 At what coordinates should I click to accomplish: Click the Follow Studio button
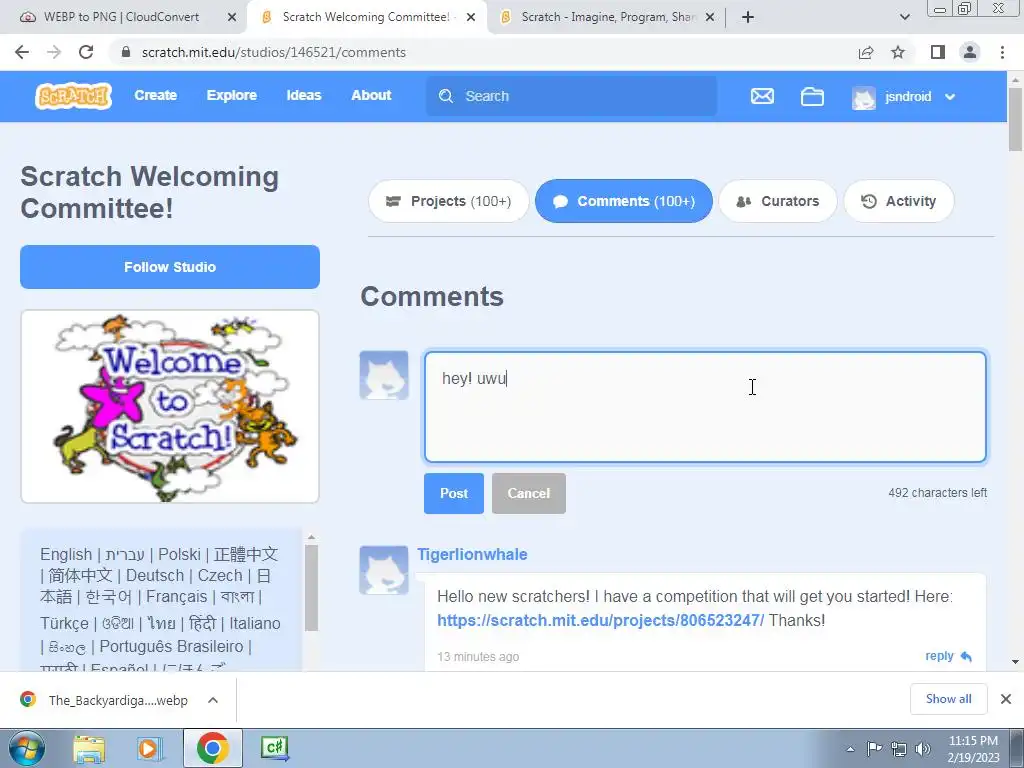pos(170,267)
